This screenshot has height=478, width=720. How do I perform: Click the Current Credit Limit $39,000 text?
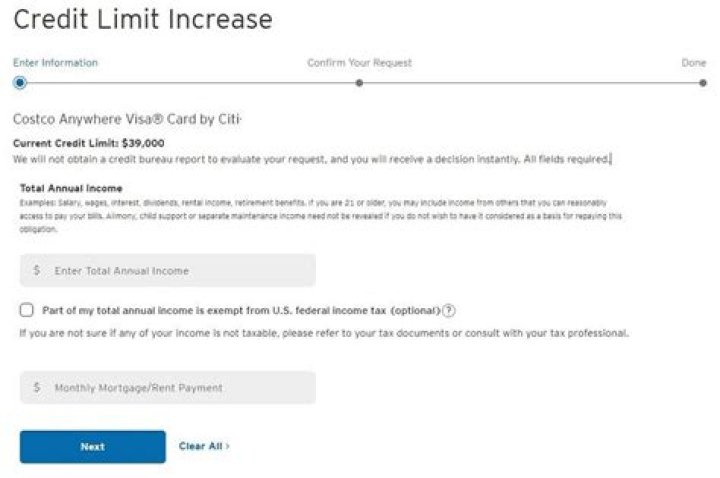point(89,143)
